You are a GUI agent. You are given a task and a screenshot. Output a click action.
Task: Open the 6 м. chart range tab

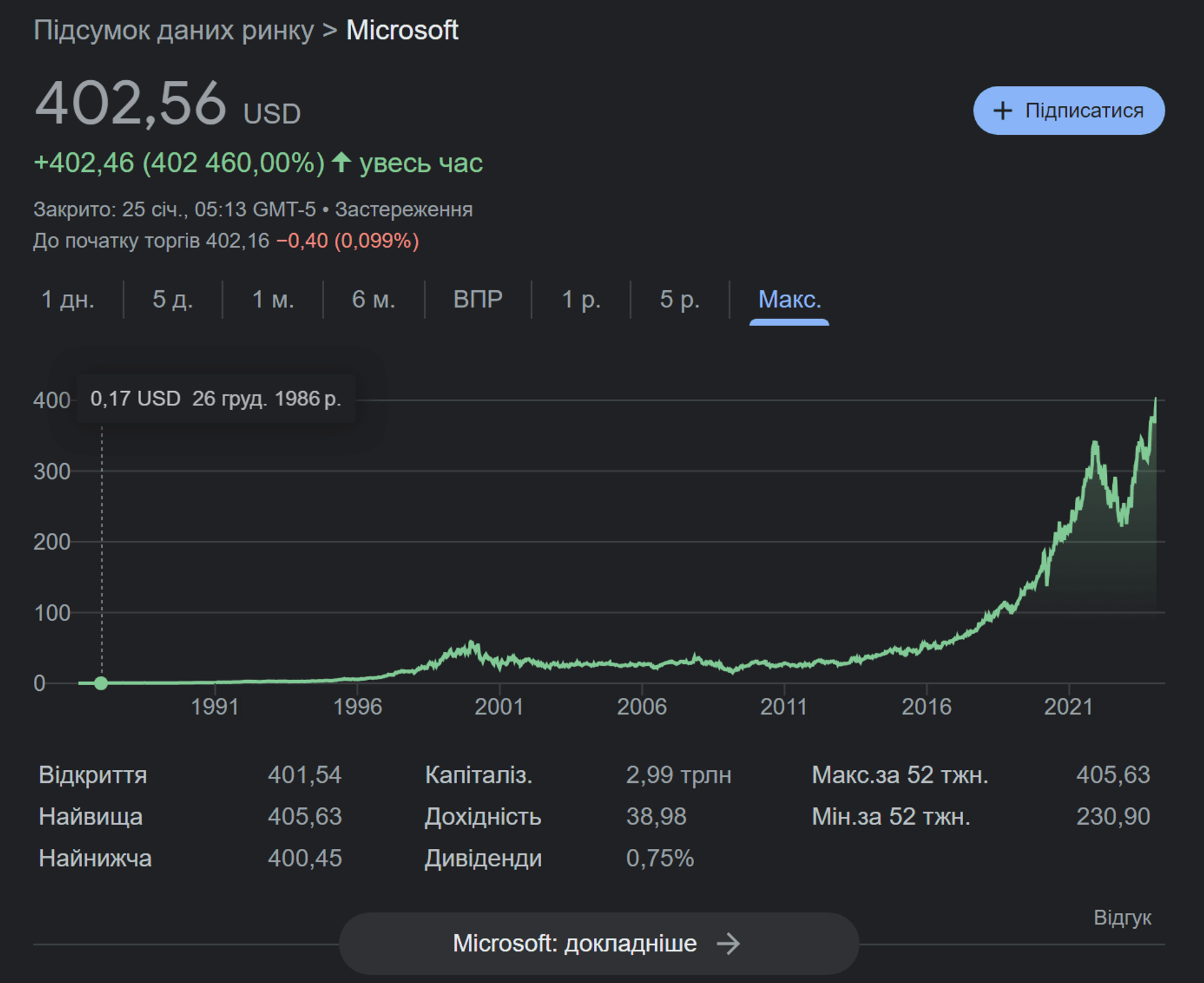373,299
